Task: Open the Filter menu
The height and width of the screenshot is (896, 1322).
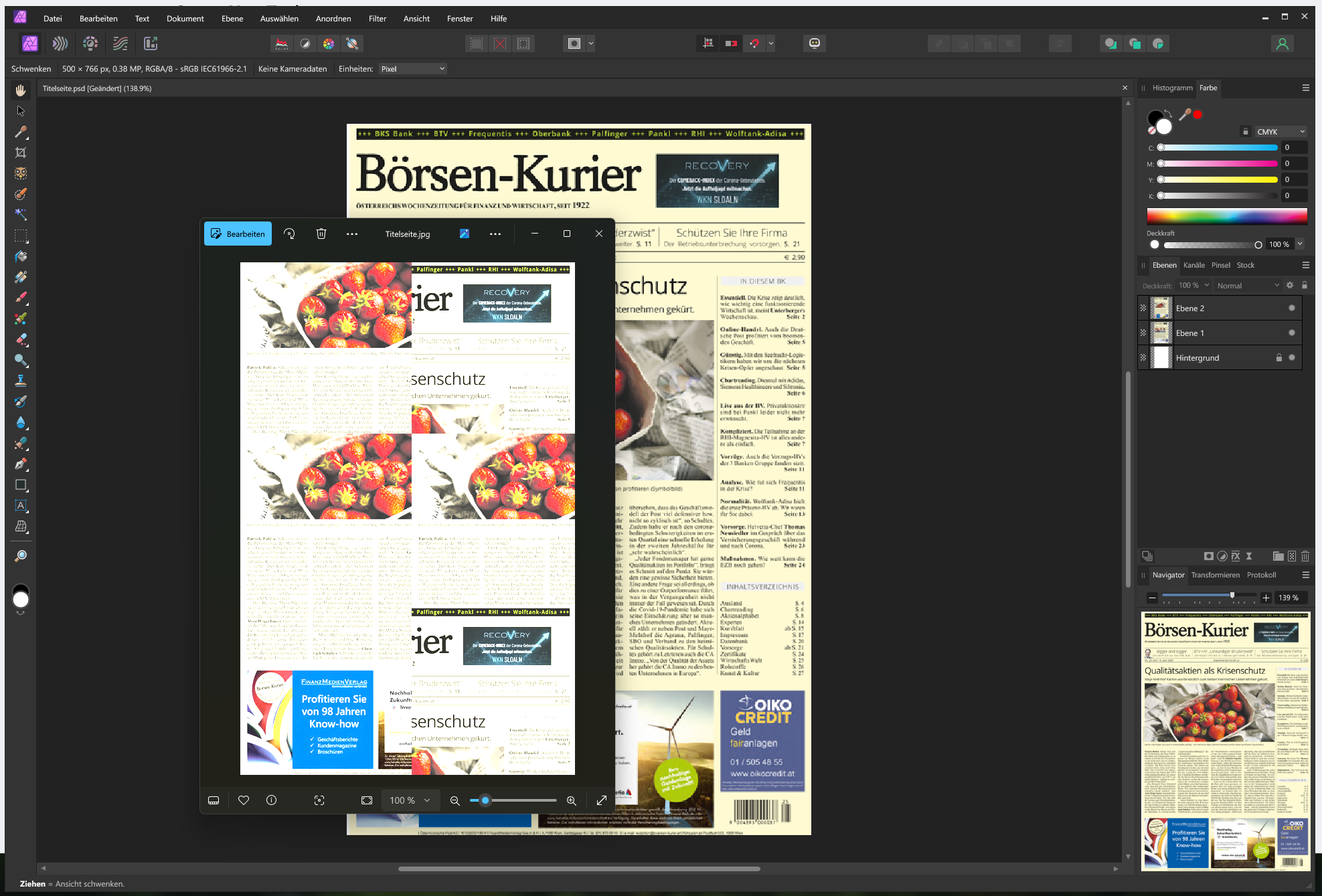Action: [x=378, y=19]
